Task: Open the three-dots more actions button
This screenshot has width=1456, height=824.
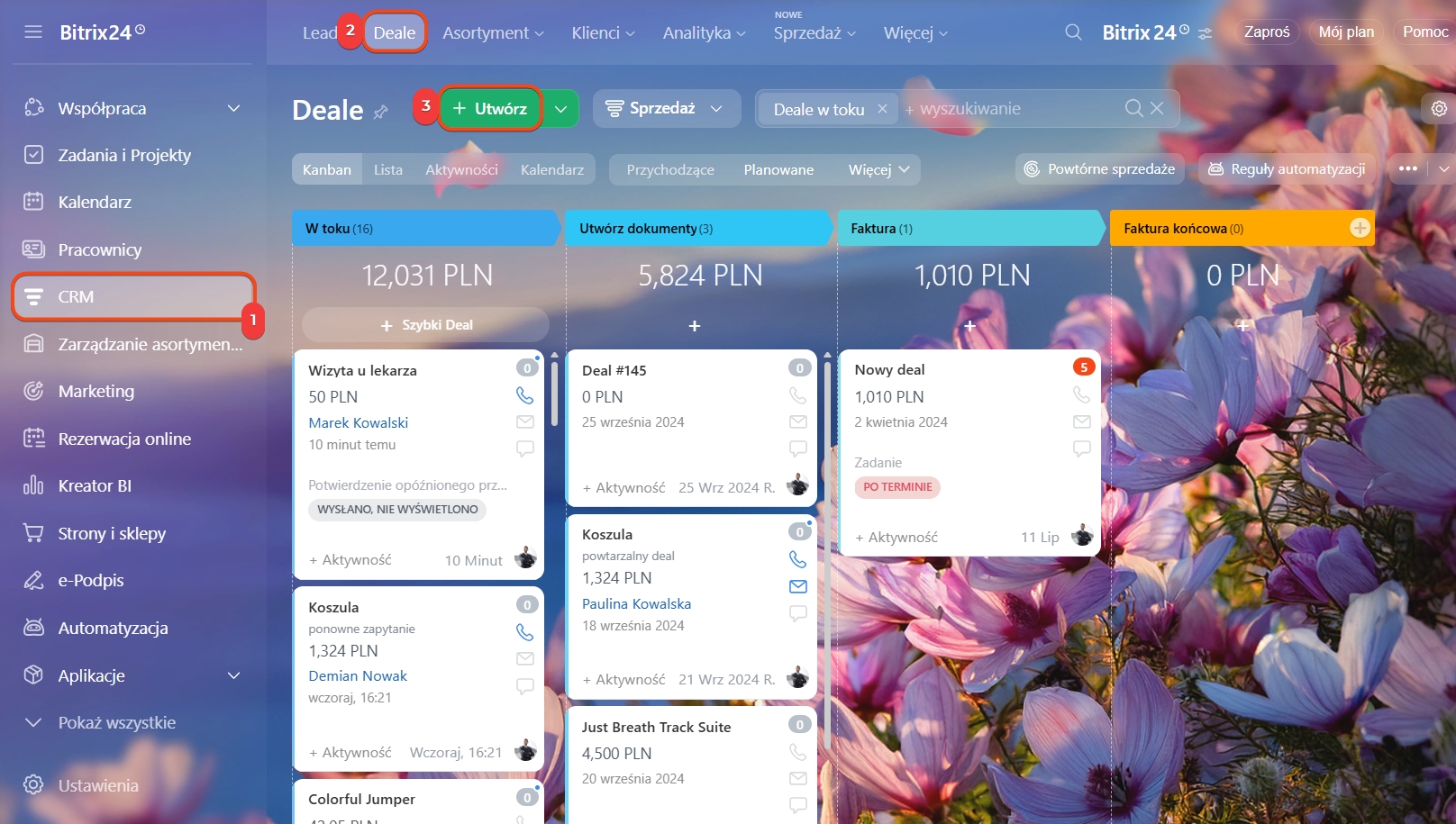Action: coord(1408,168)
